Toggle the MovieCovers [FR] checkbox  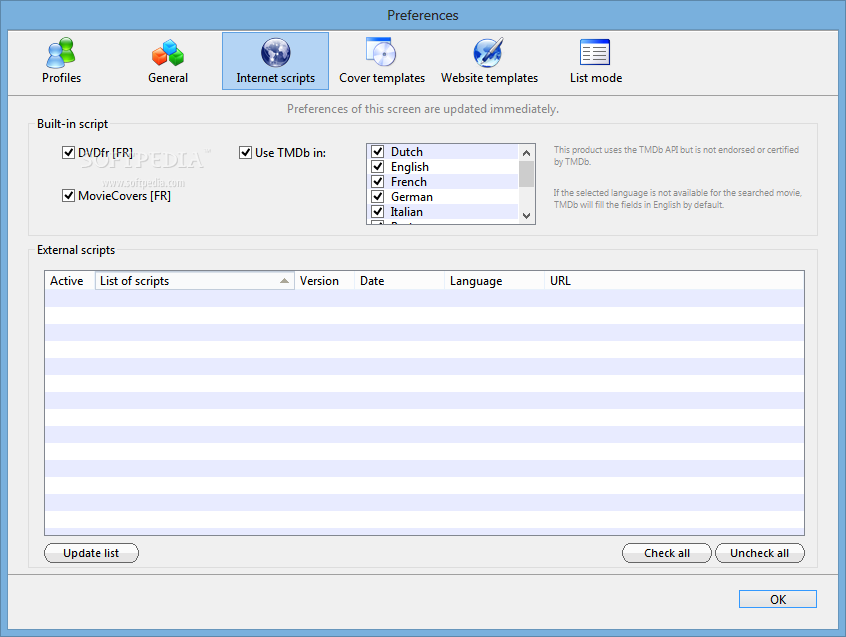pyautogui.click(x=68, y=195)
